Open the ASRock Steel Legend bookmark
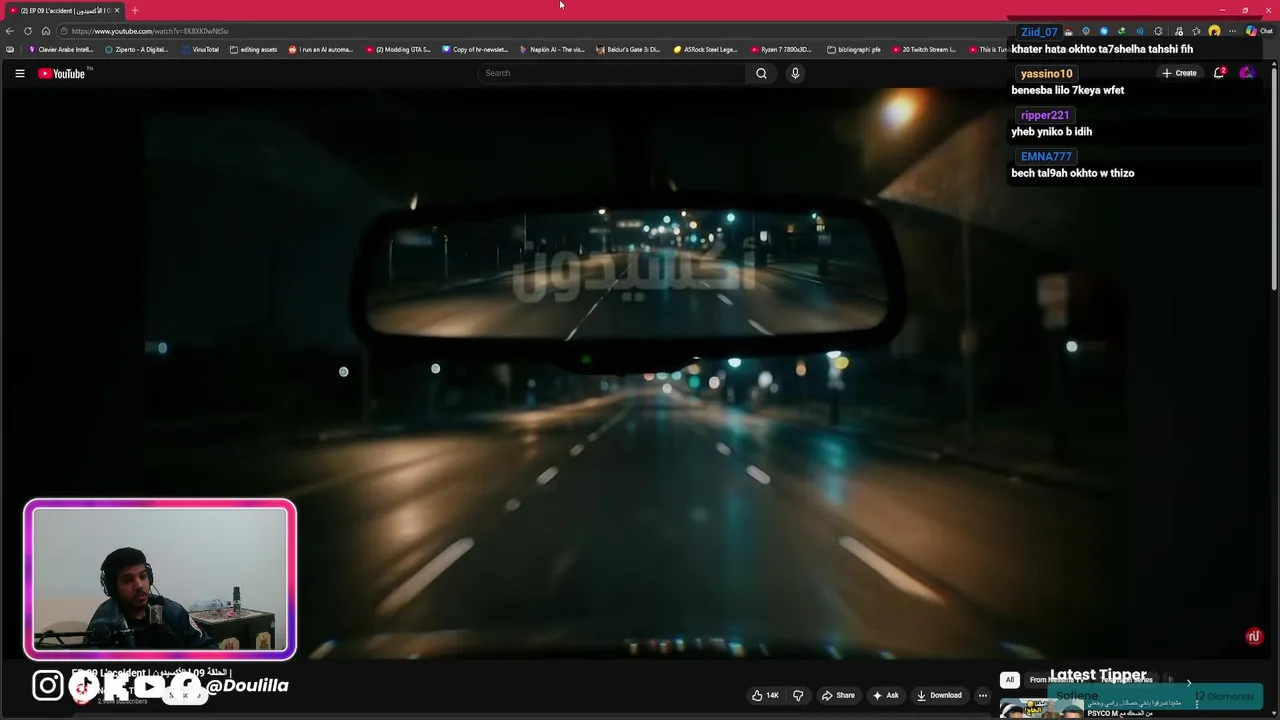 coord(706,49)
